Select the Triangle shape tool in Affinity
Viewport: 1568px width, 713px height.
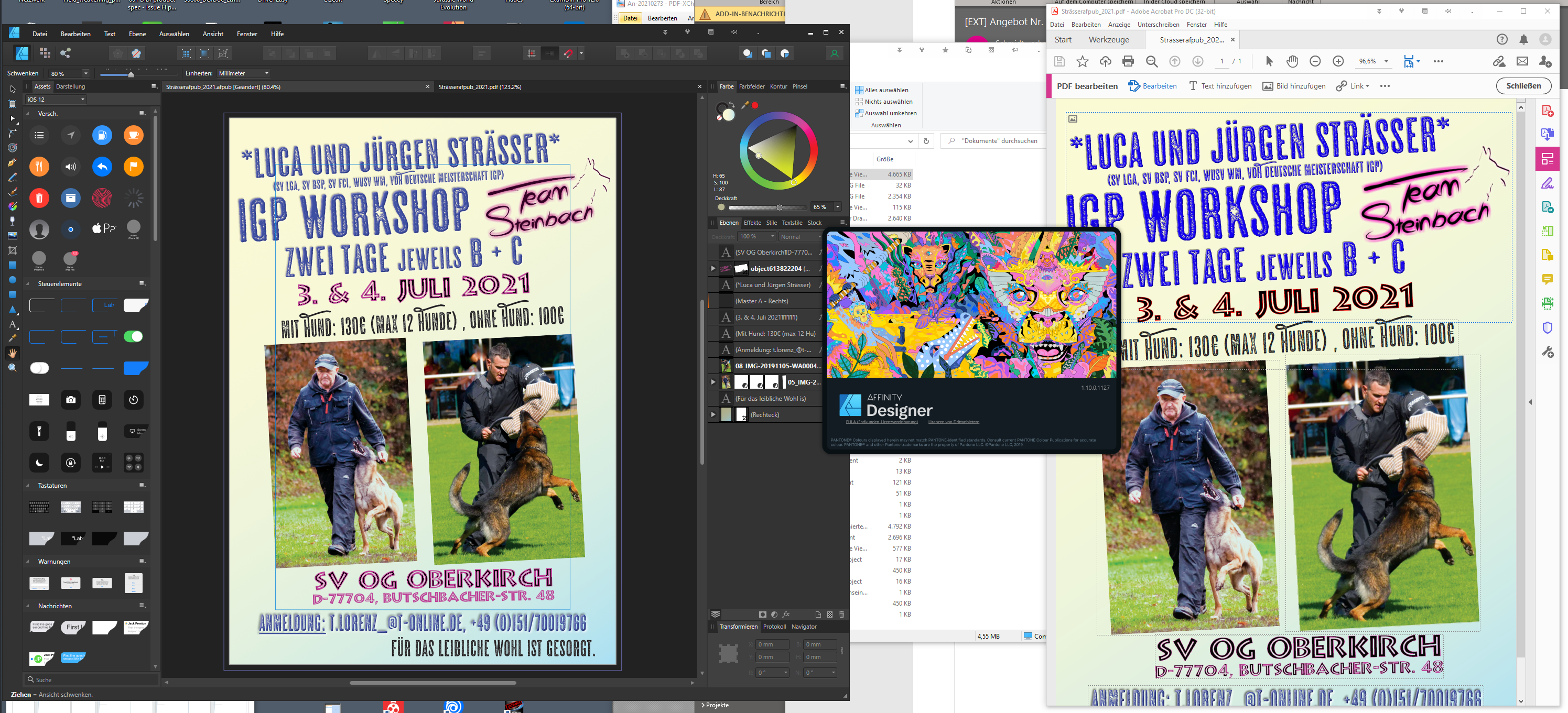tap(13, 309)
